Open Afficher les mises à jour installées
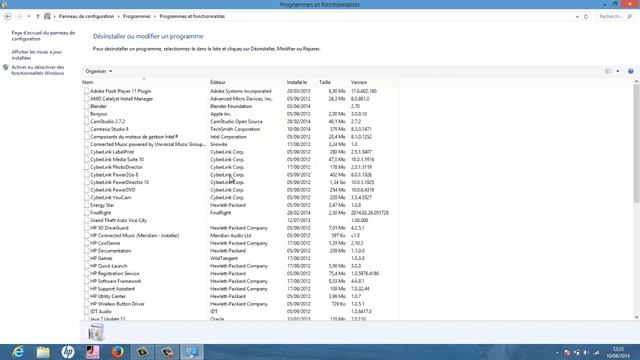Image resolution: width=640 pixels, height=360 pixels. click(36, 55)
